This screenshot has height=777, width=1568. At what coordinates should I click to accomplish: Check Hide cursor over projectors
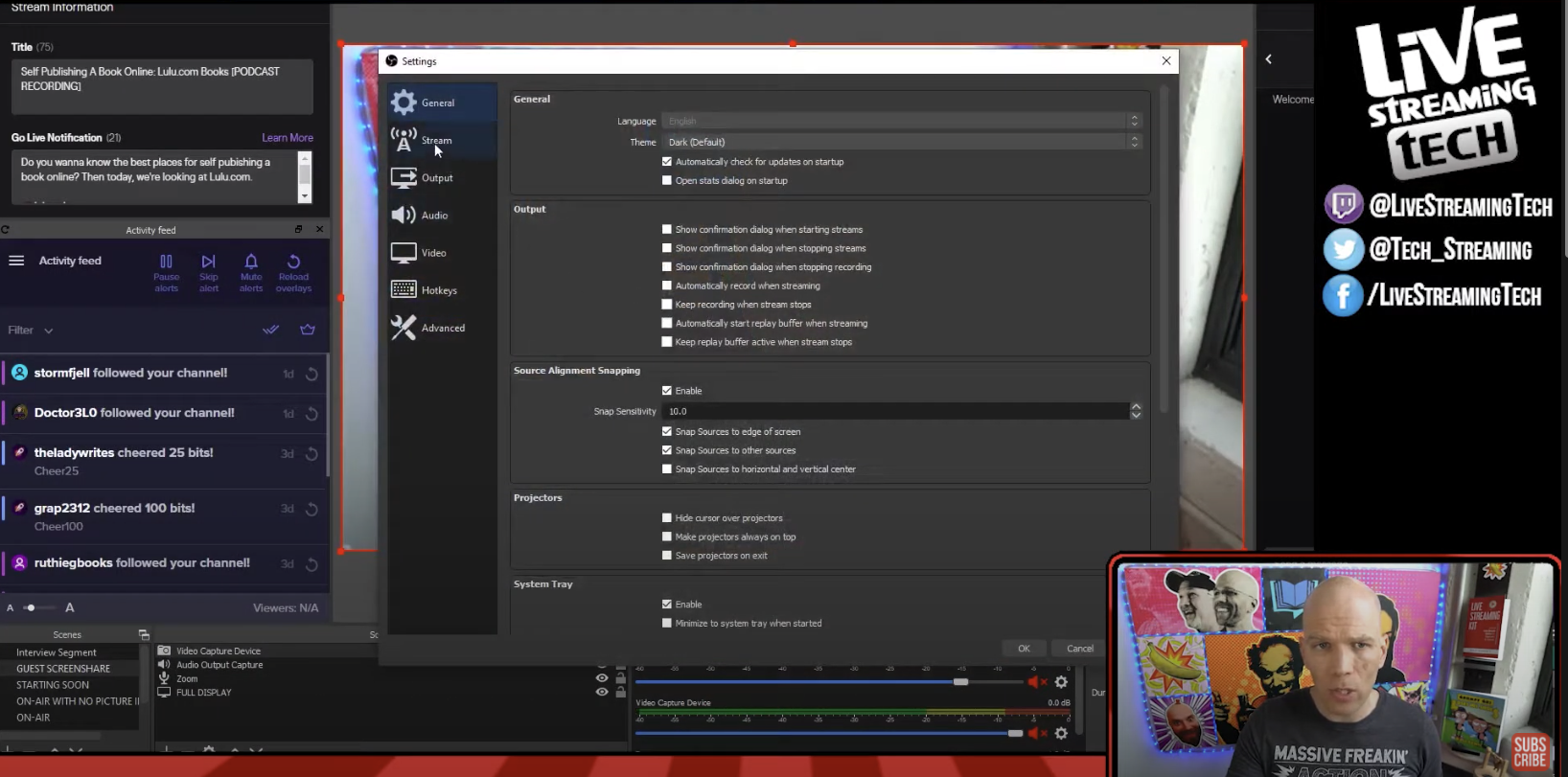[667, 518]
